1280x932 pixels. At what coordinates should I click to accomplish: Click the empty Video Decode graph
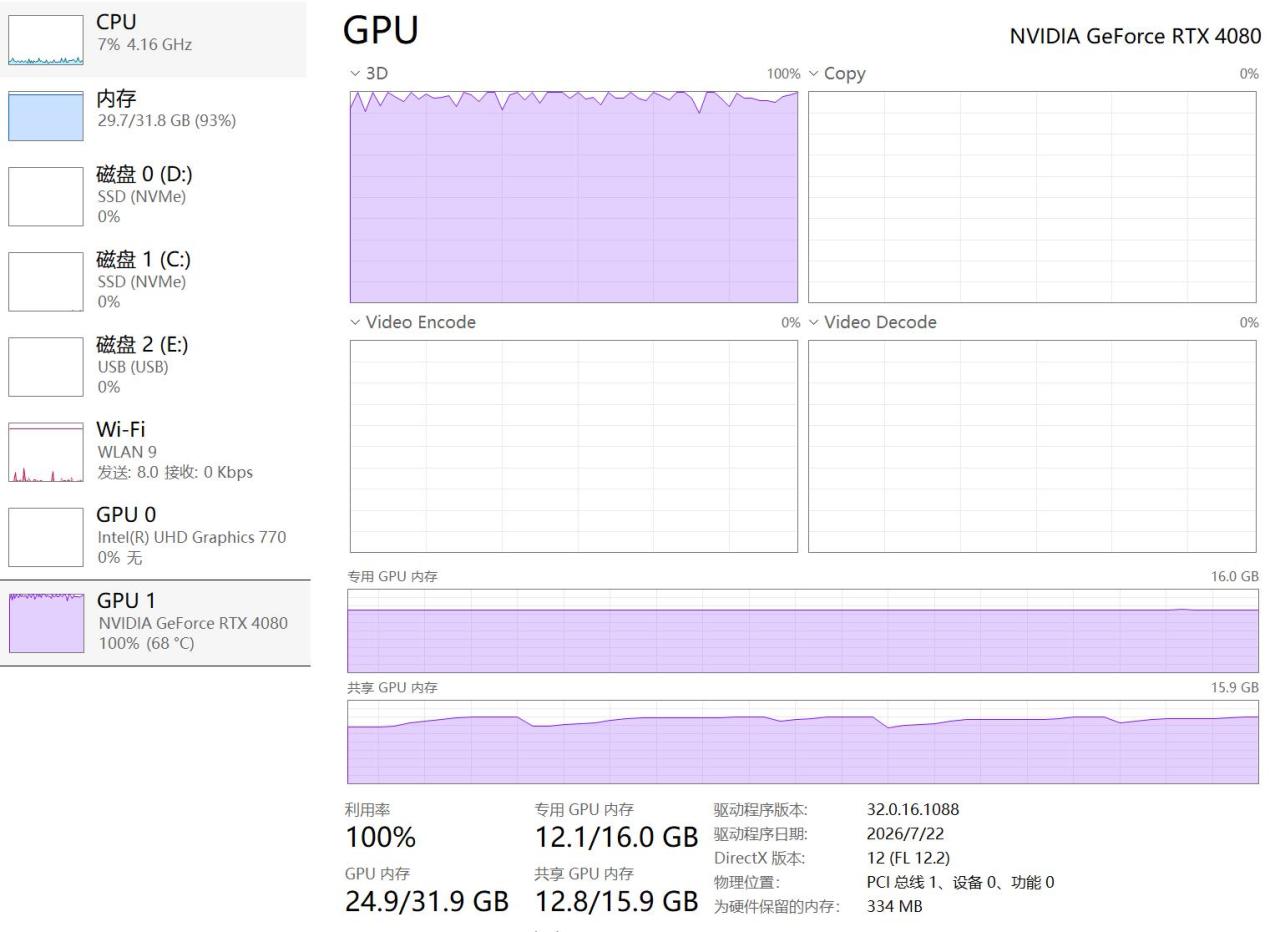pos(1032,446)
